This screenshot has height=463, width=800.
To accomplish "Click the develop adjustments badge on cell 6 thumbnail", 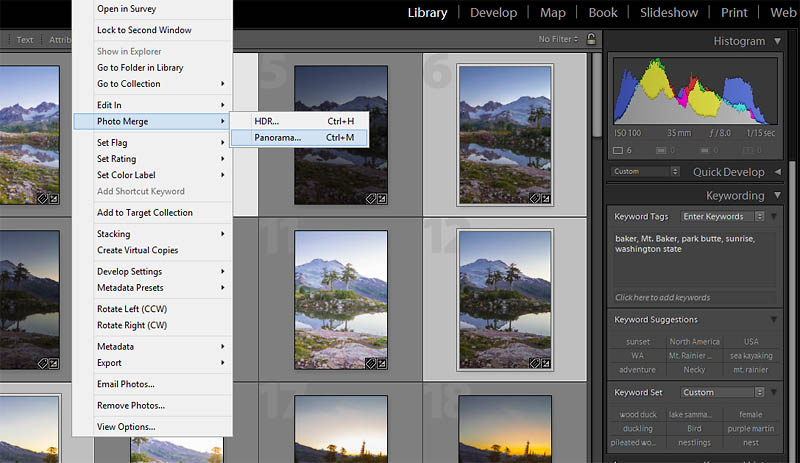I will [x=546, y=199].
